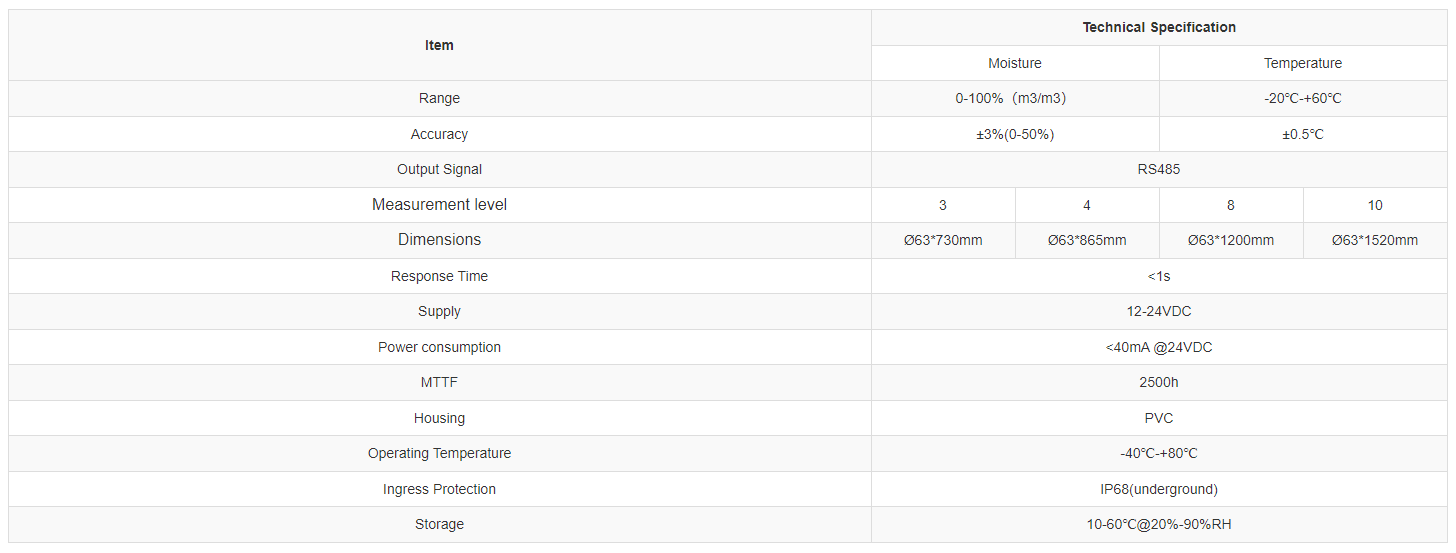Screen dimensions: 1456x553
Task: Click the Power consumption row label
Action: (x=439, y=347)
